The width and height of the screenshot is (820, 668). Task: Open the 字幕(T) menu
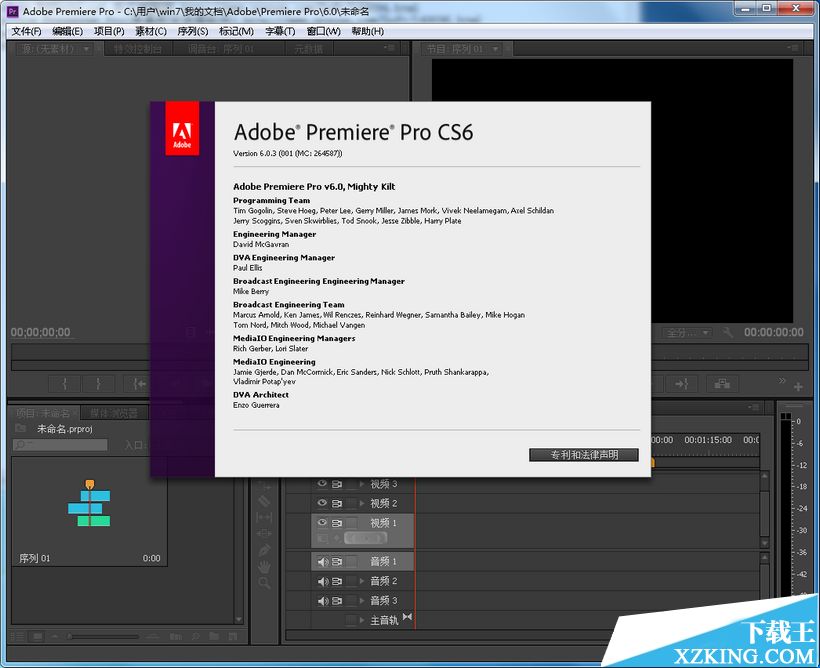tap(280, 31)
